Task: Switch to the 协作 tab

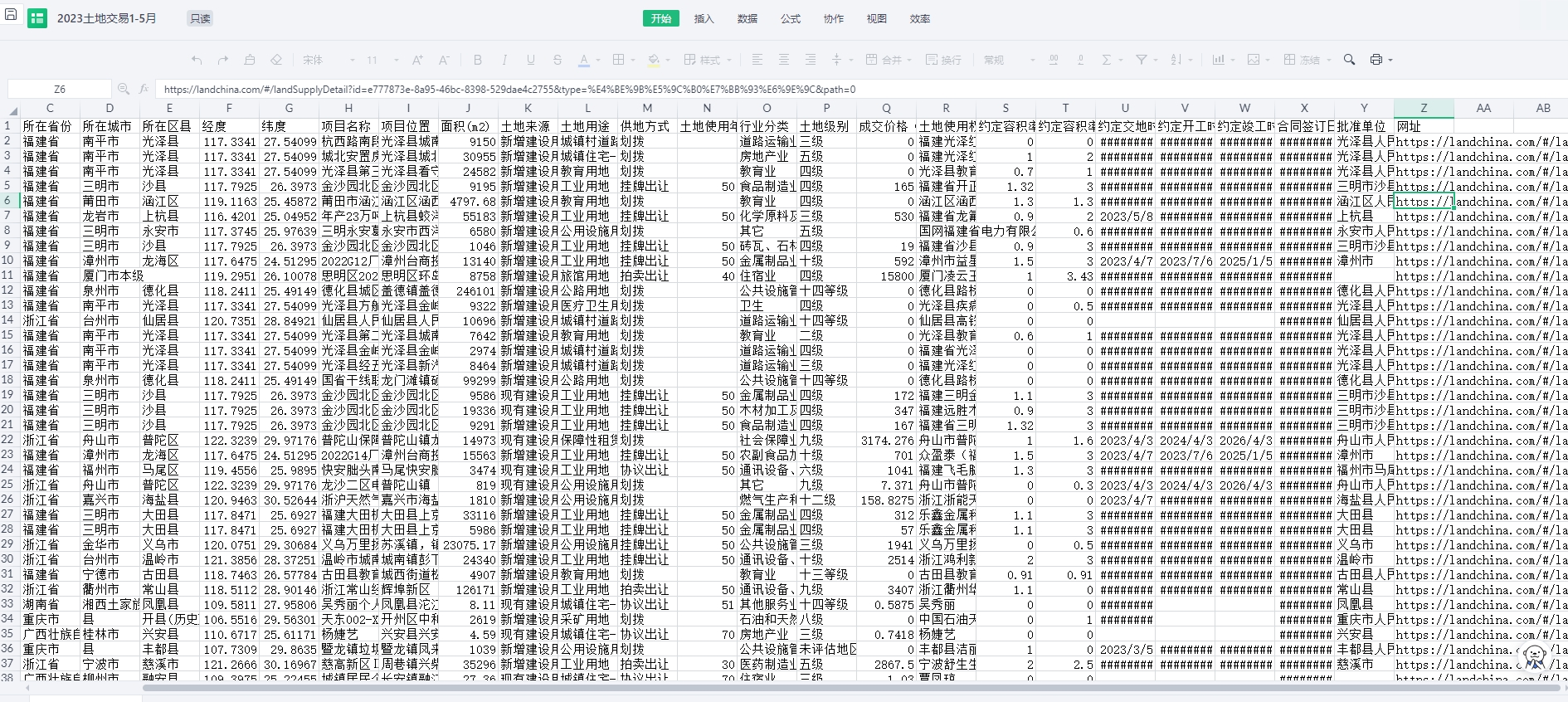Action: pyautogui.click(x=834, y=18)
